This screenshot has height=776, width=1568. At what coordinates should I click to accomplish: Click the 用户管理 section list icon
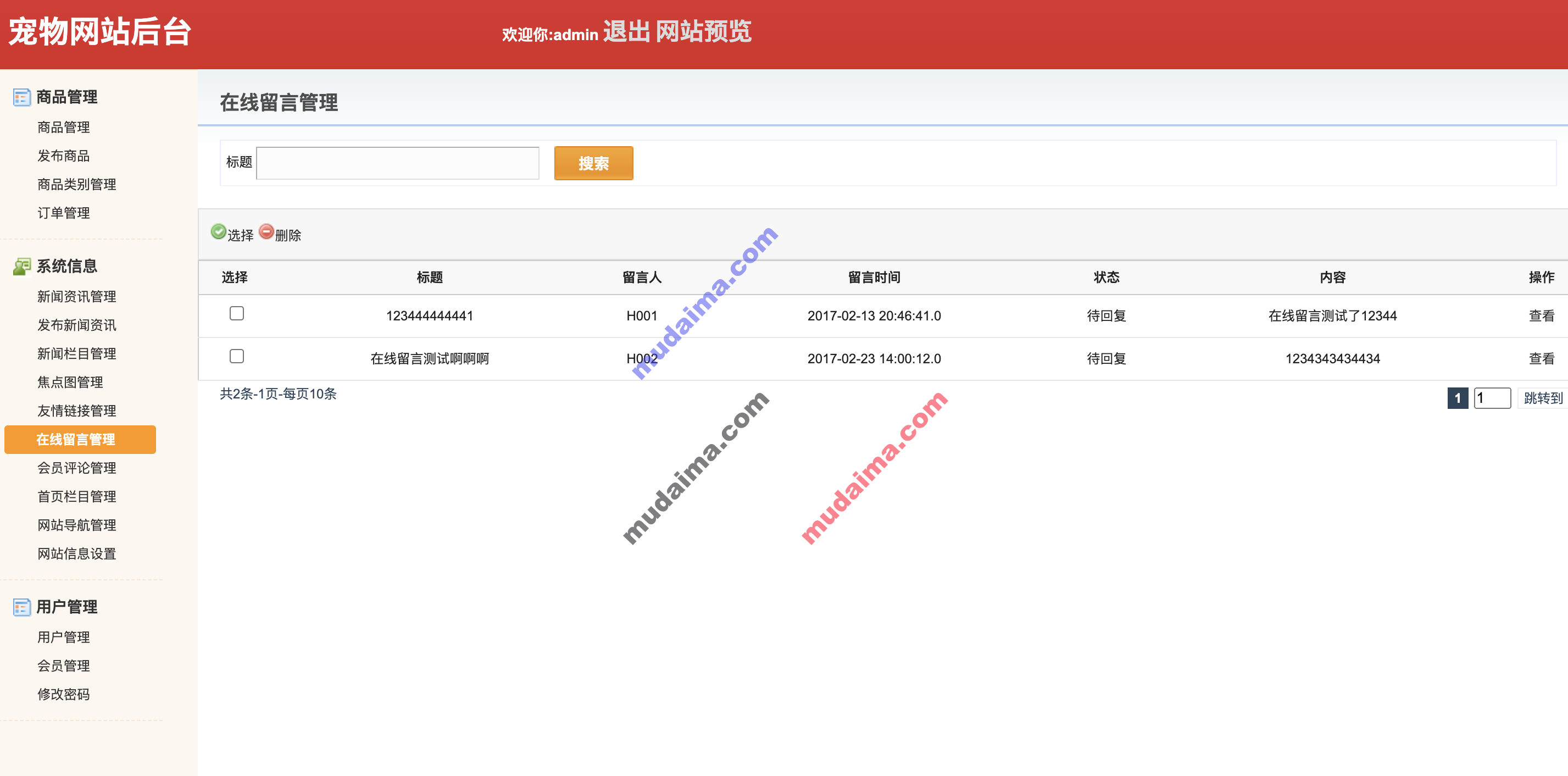(22, 607)
